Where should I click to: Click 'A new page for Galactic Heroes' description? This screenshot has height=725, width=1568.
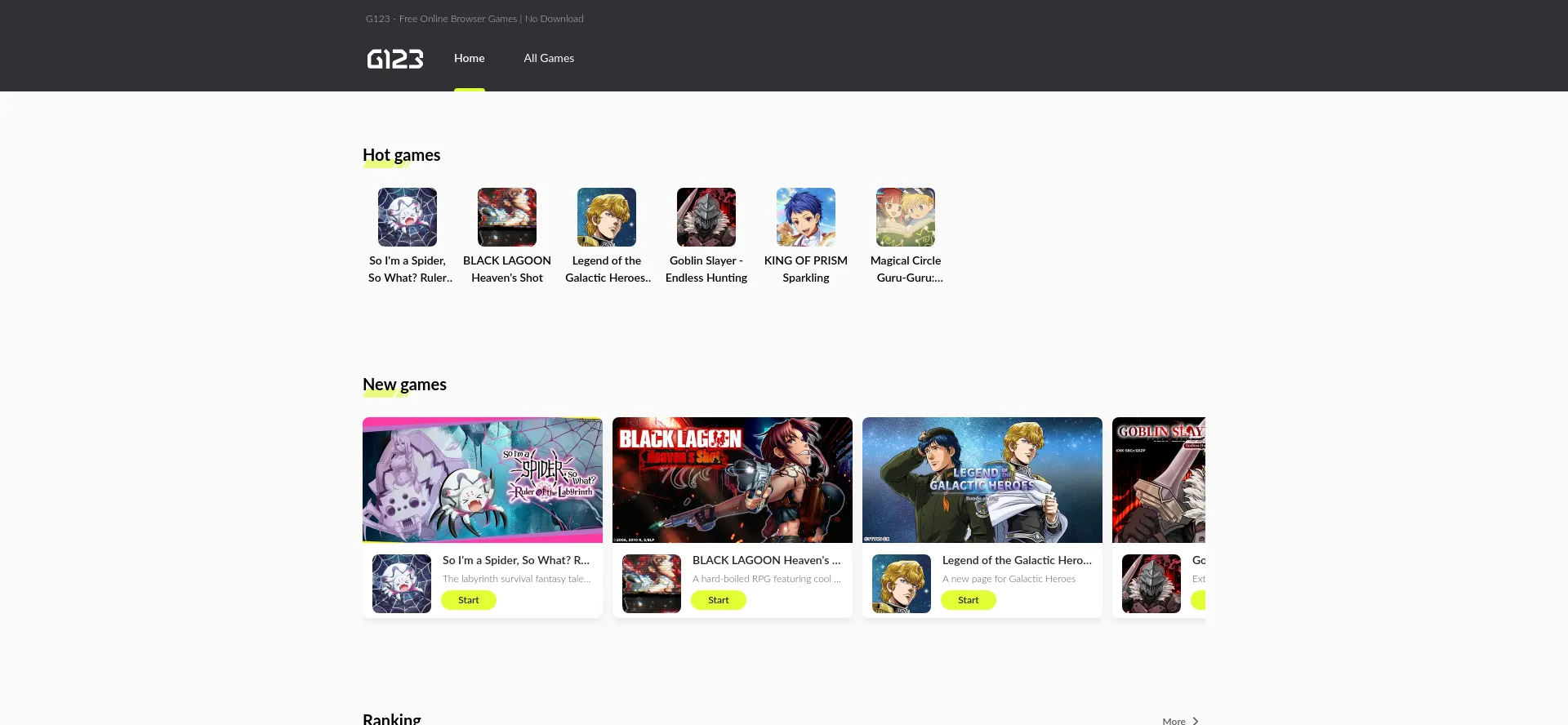(1009, 579)
